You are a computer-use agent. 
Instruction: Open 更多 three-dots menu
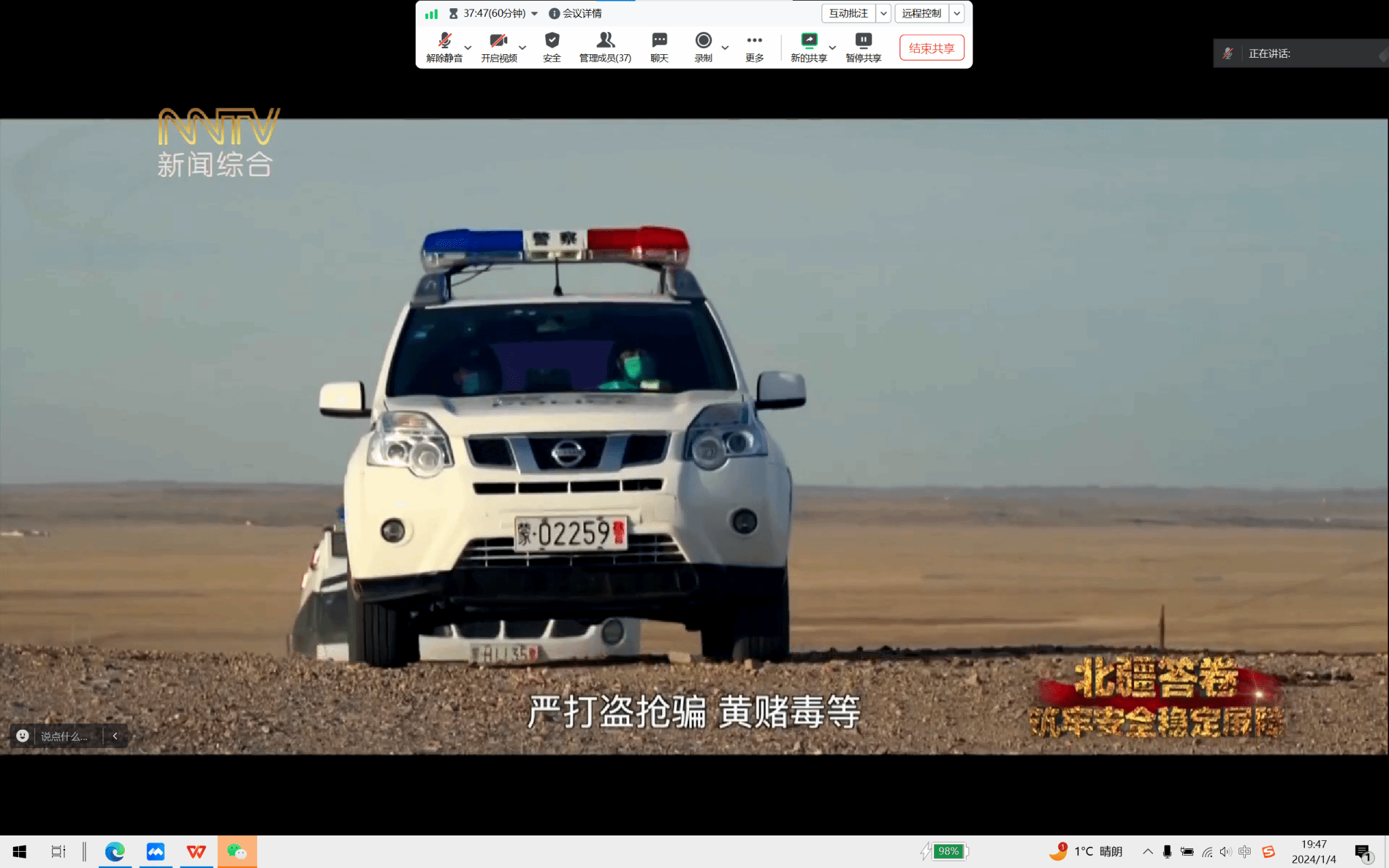point(754,42)
